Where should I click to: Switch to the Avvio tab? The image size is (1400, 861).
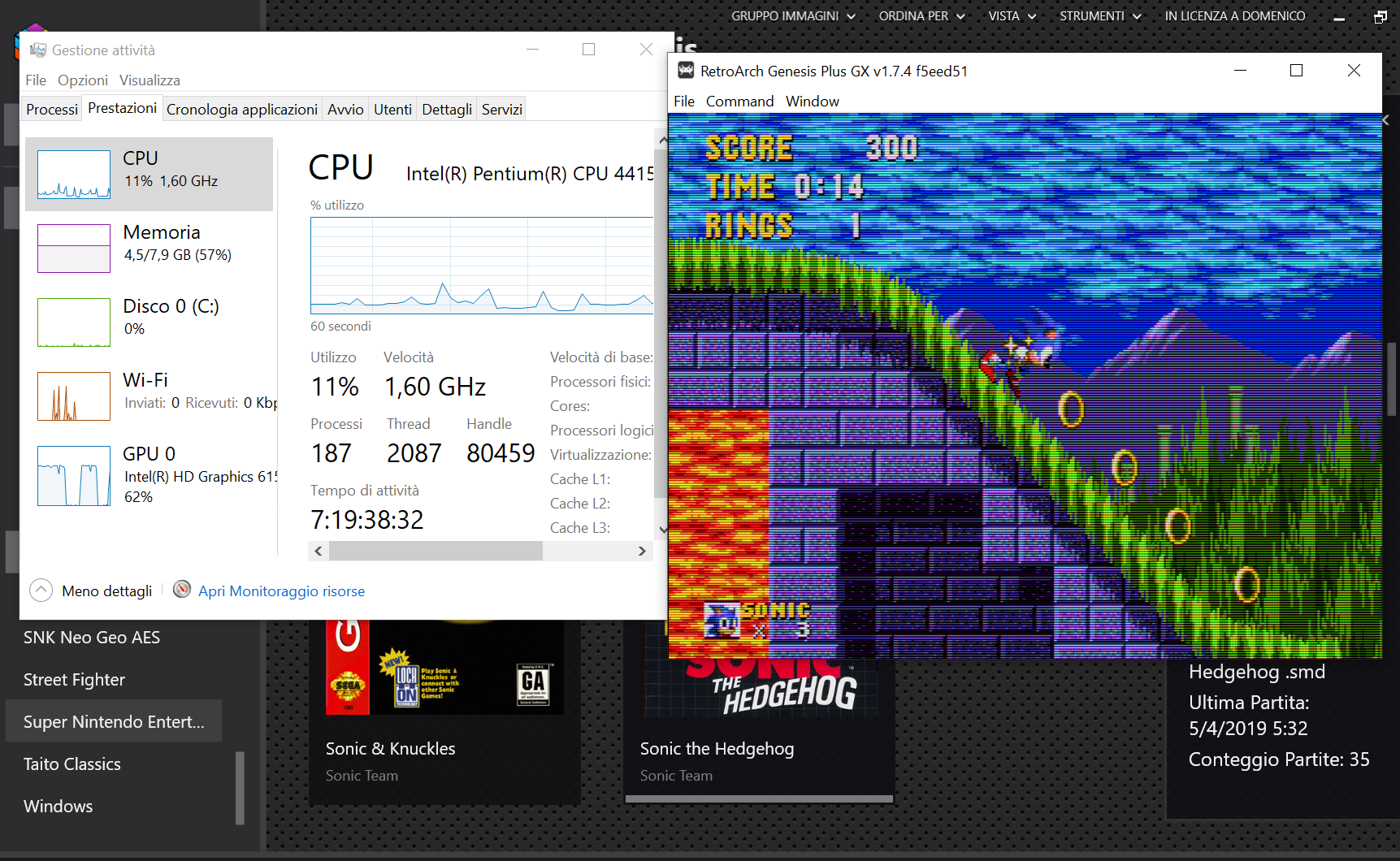click(345, 109)
